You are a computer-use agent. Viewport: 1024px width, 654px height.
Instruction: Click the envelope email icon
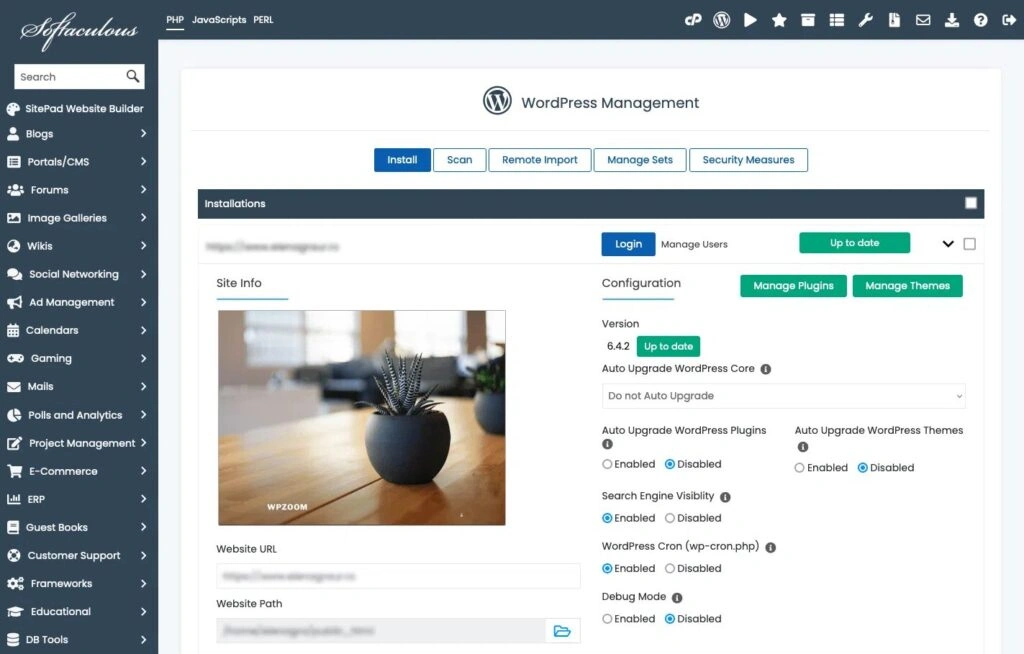pos(923,20)
